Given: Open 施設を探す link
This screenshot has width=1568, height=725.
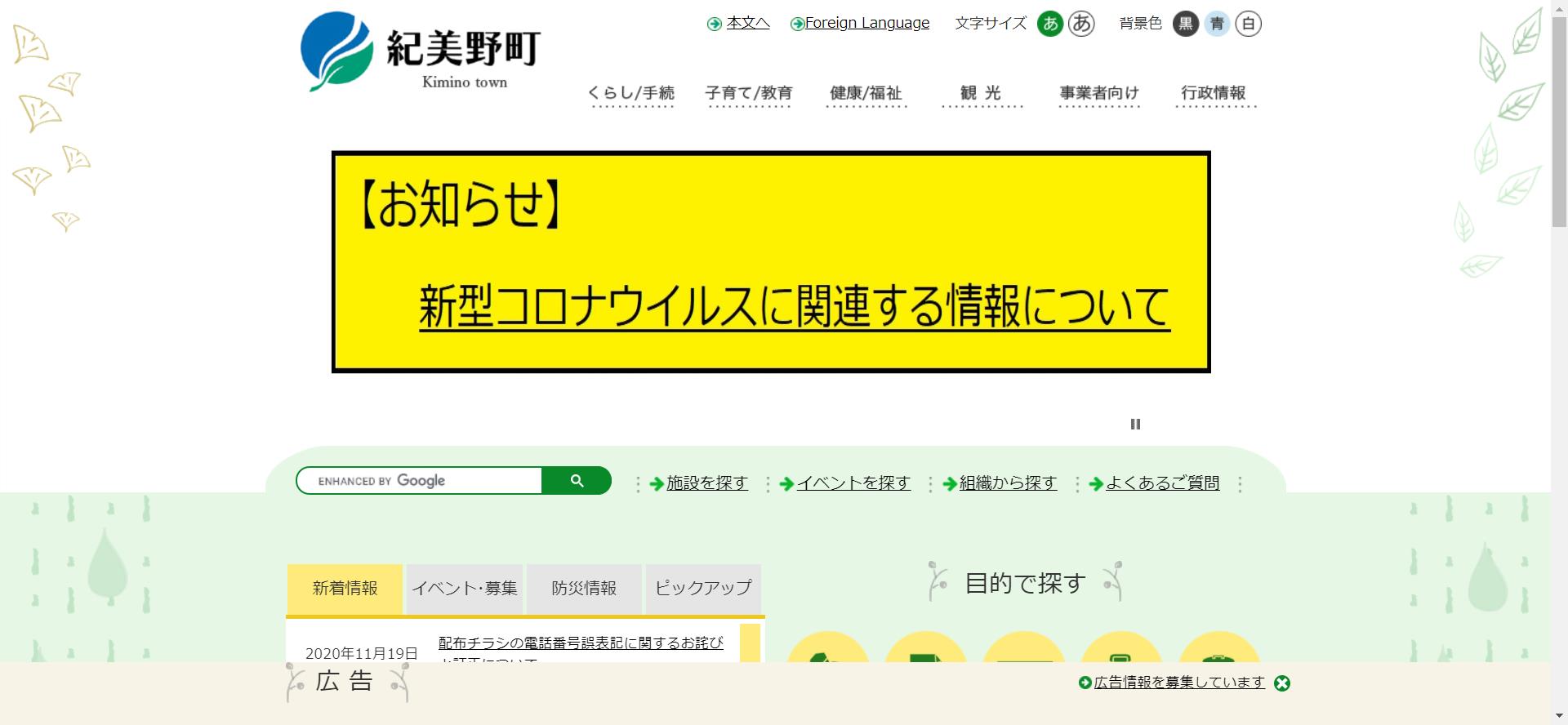Looking at the screenshot, I should click(707, 483).
